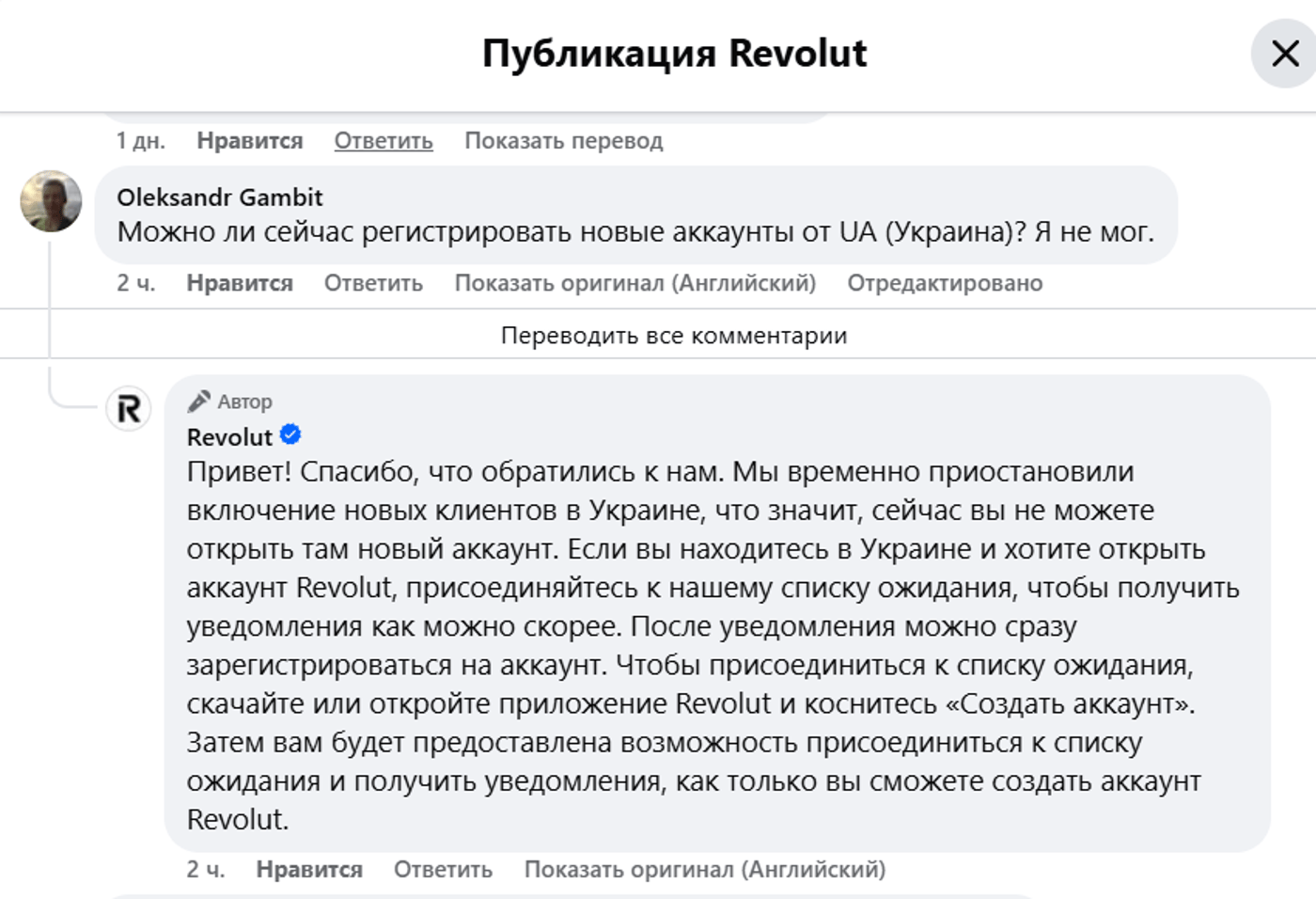Reply to Revolut's comment
Image resolution: width=1316 pixels, height=899 pixels.
pyautogui.click(x=443, y=870)
